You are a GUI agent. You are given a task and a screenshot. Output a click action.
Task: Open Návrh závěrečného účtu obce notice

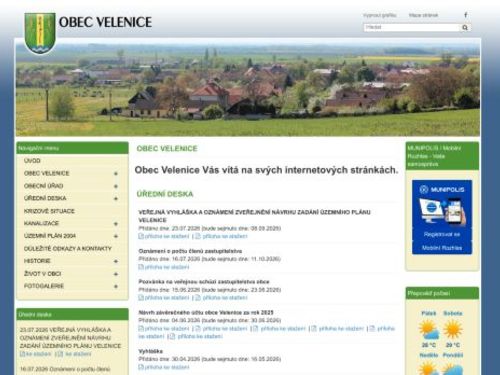tap(206, 312)
